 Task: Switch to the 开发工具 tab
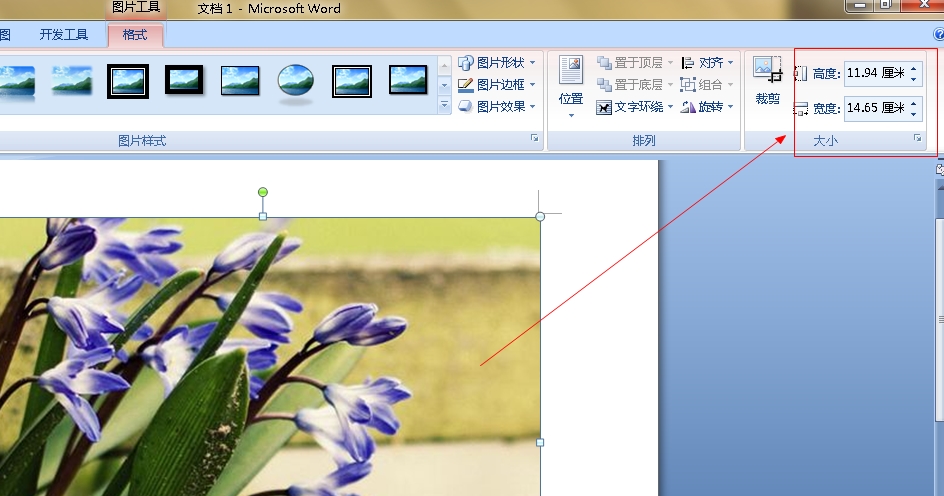64,35
